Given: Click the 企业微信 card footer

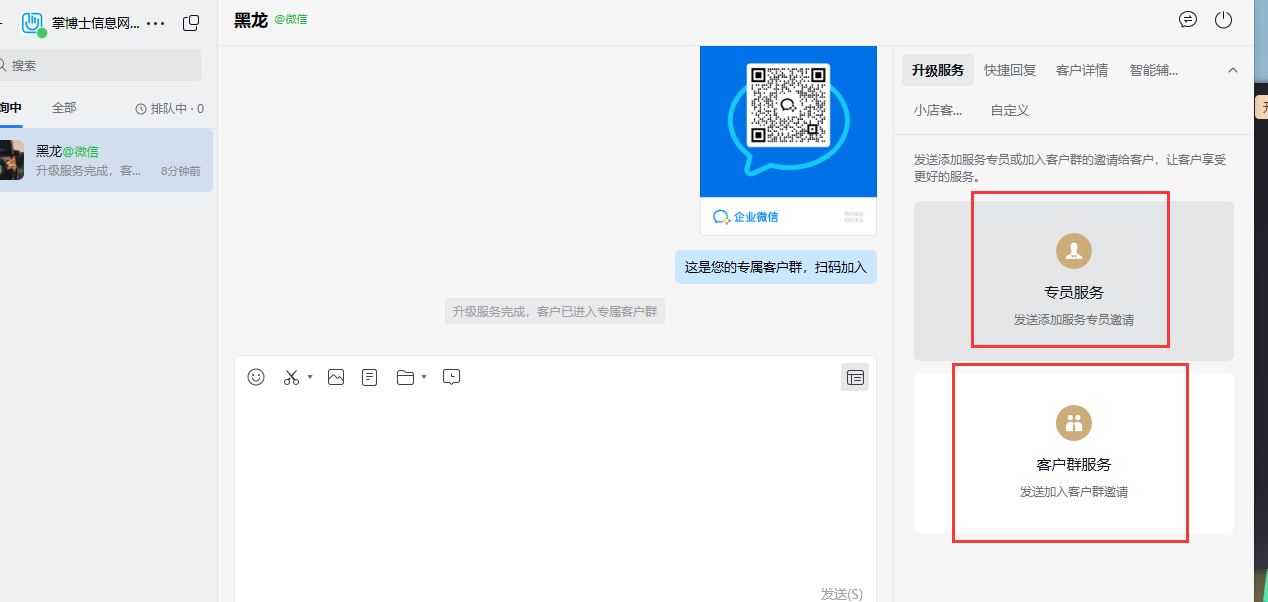Looking at the screenshot, I should click(788, 216).
